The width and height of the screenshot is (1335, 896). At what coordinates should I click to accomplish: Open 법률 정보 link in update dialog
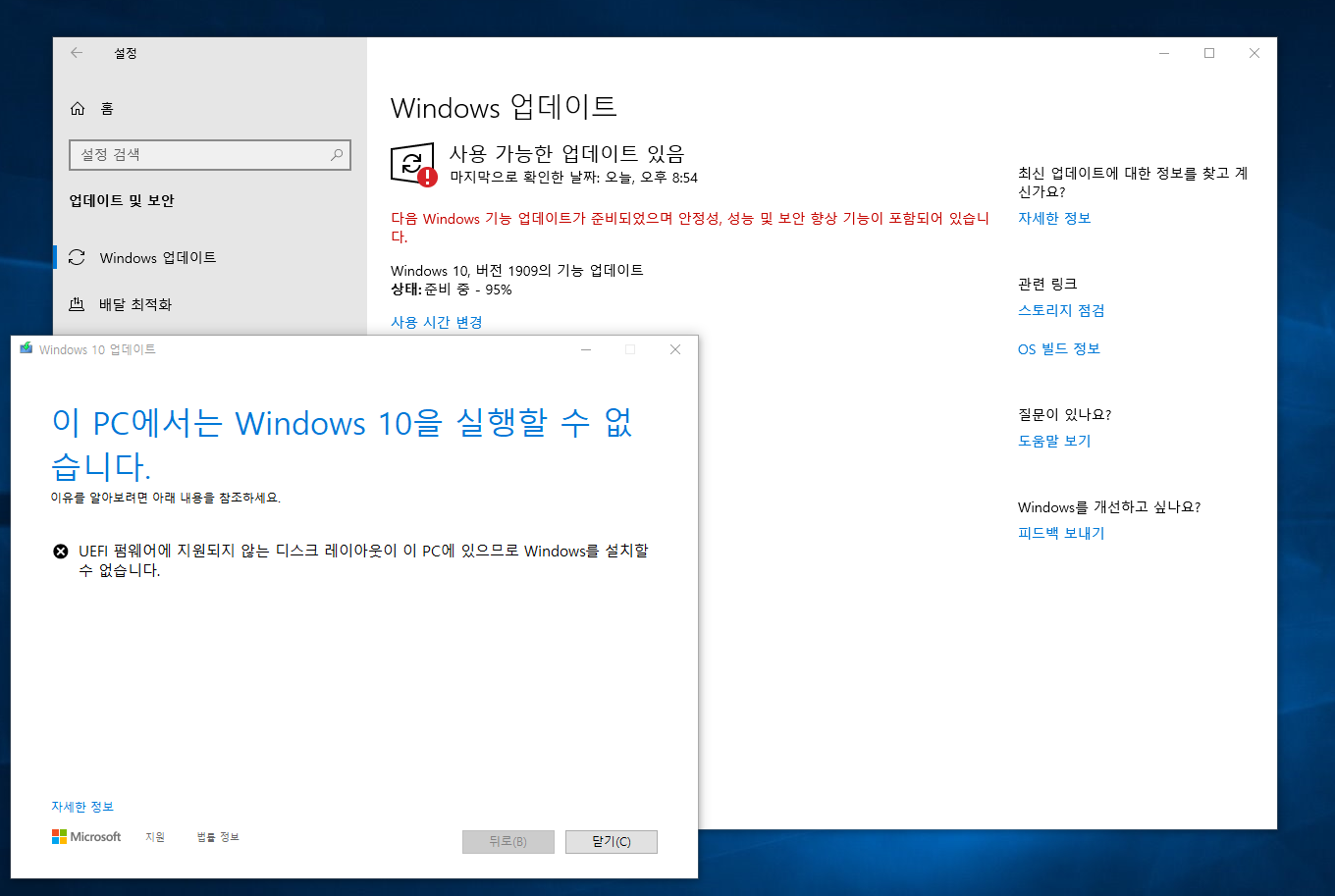pyautogui.click(x=218, y=837)
